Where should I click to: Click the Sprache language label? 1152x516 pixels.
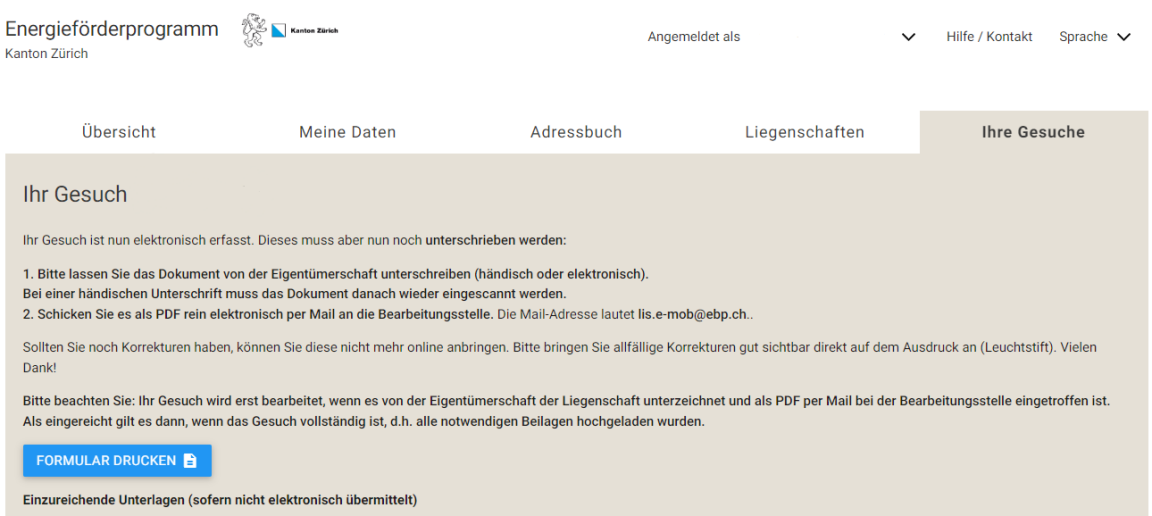[1083, 37]
